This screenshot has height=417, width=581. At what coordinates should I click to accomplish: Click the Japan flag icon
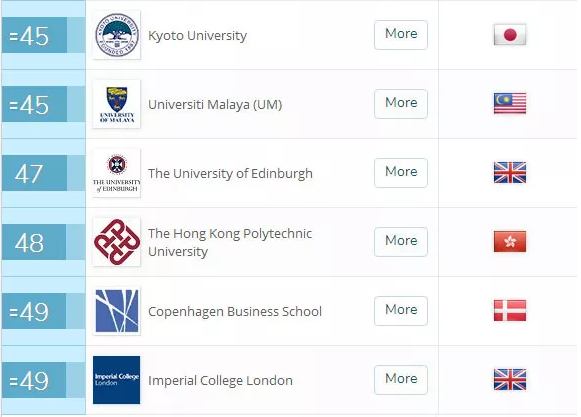coord(510,34)
